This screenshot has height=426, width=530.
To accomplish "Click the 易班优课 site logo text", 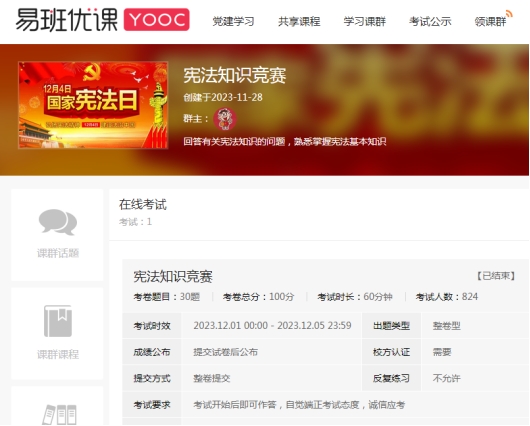I will click(67, 20).
